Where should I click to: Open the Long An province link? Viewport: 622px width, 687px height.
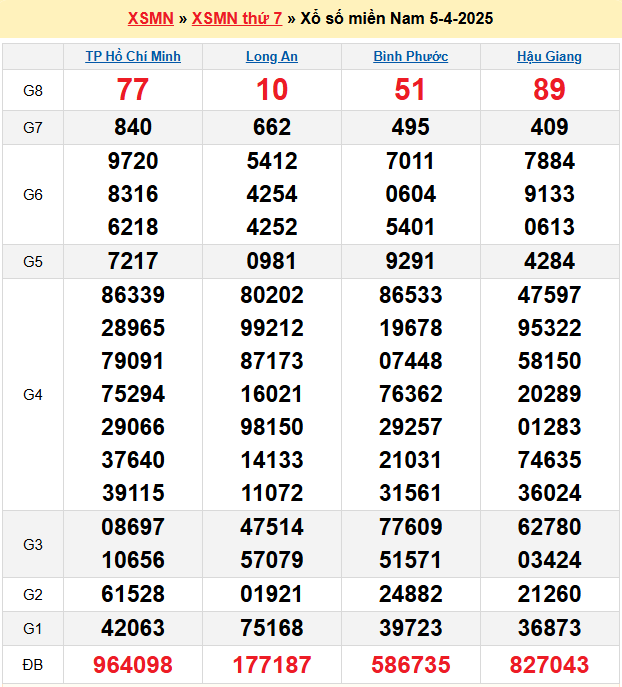[x=271, y=57]
